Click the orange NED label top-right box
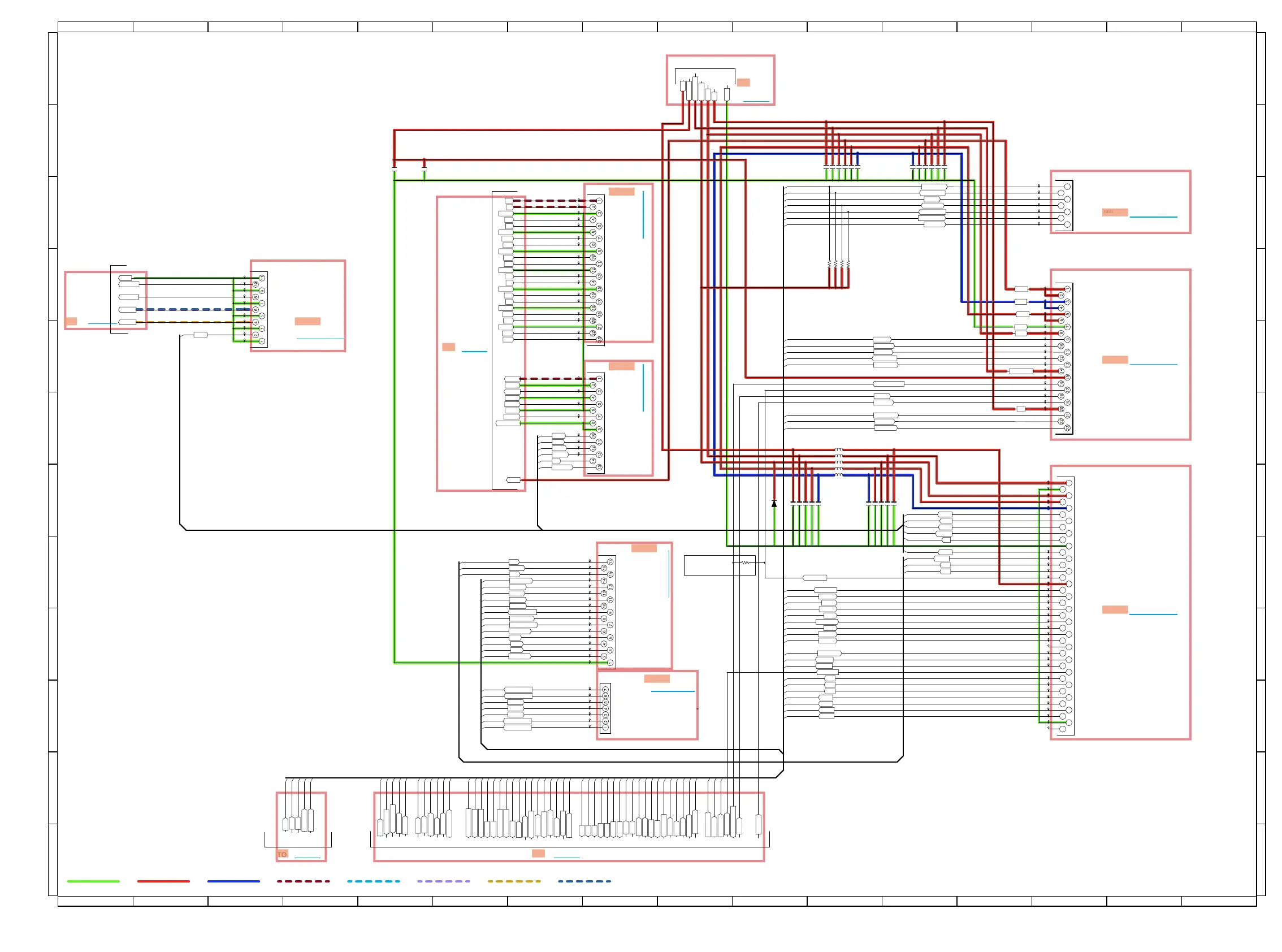The image size is (1282, 952). click(1114, 212)
